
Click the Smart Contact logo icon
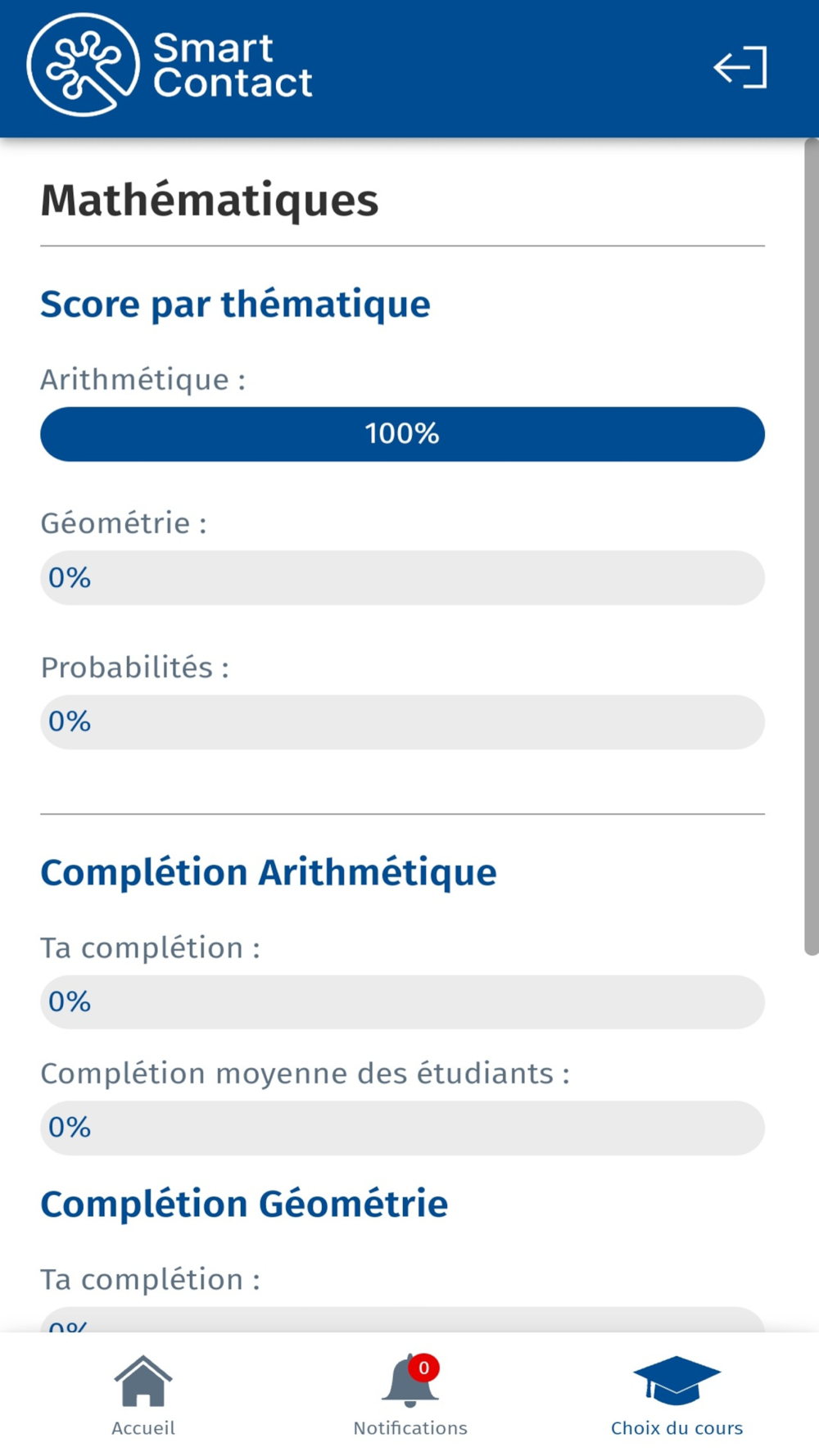tap(83, 66)
